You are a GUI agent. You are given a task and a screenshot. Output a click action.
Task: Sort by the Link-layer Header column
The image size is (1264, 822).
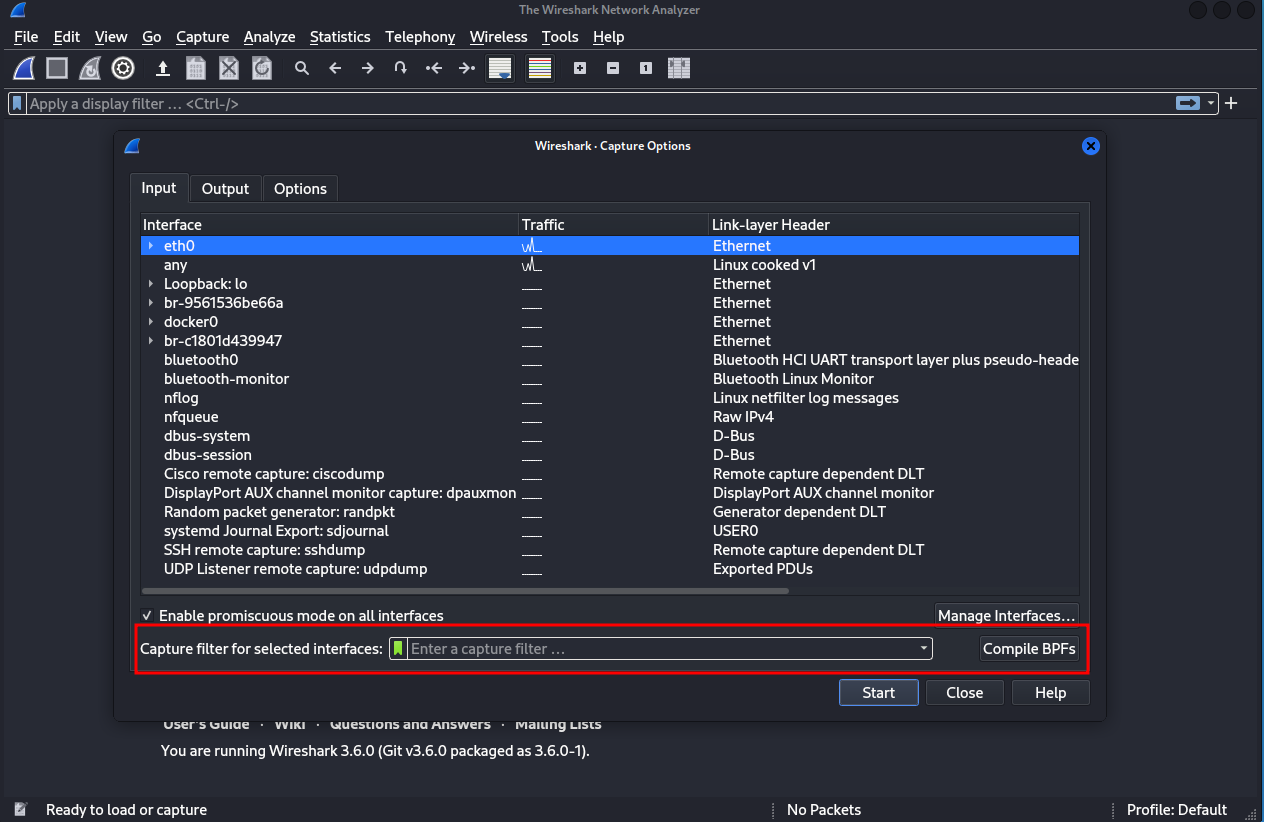[x=894, y=225]
